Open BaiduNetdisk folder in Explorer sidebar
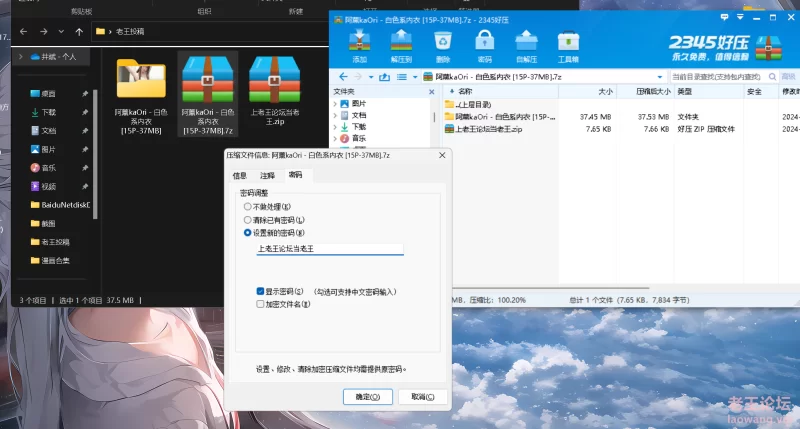 tap(60, 205)
